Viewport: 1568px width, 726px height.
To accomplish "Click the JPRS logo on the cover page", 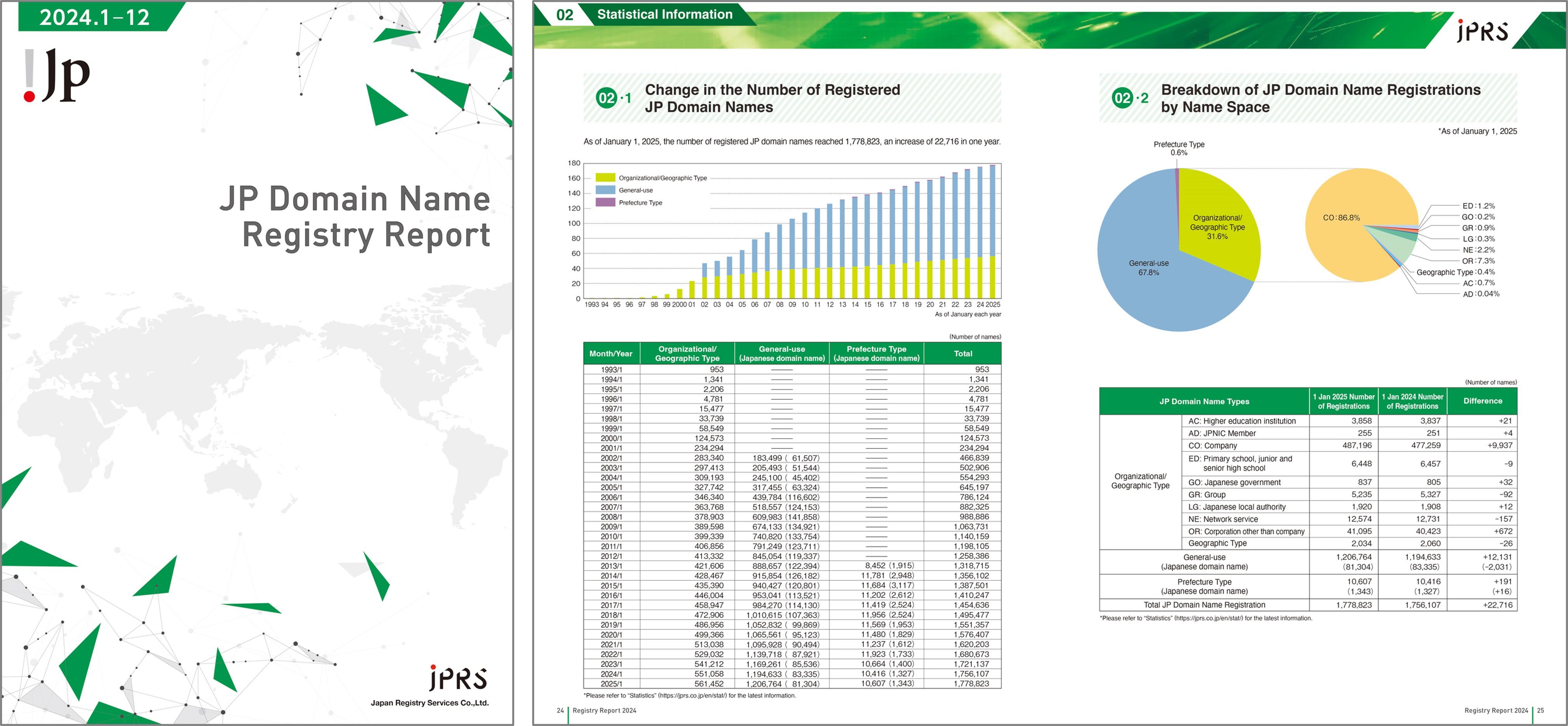I will click(458, 678).
